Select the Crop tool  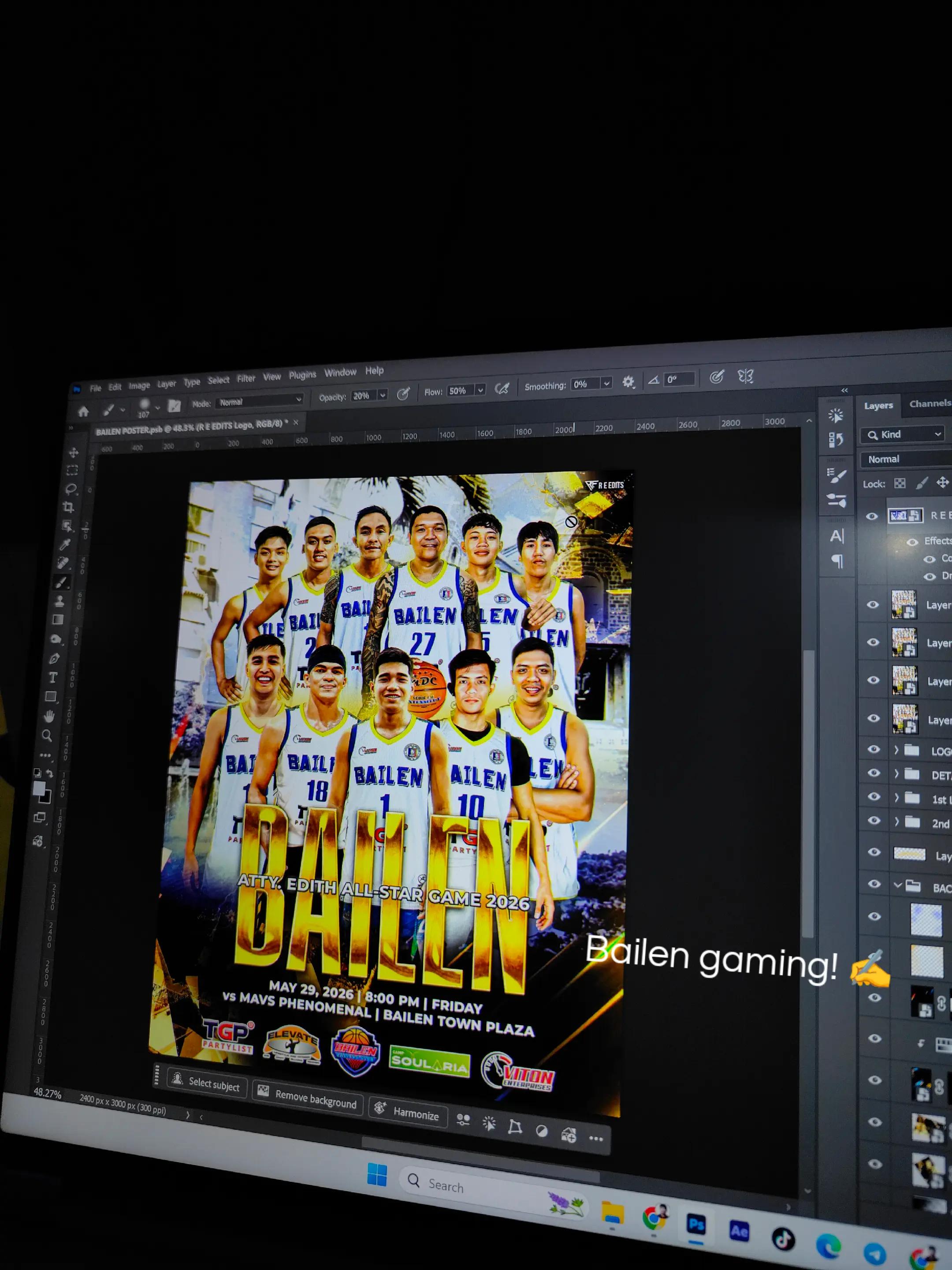[68, 507]
